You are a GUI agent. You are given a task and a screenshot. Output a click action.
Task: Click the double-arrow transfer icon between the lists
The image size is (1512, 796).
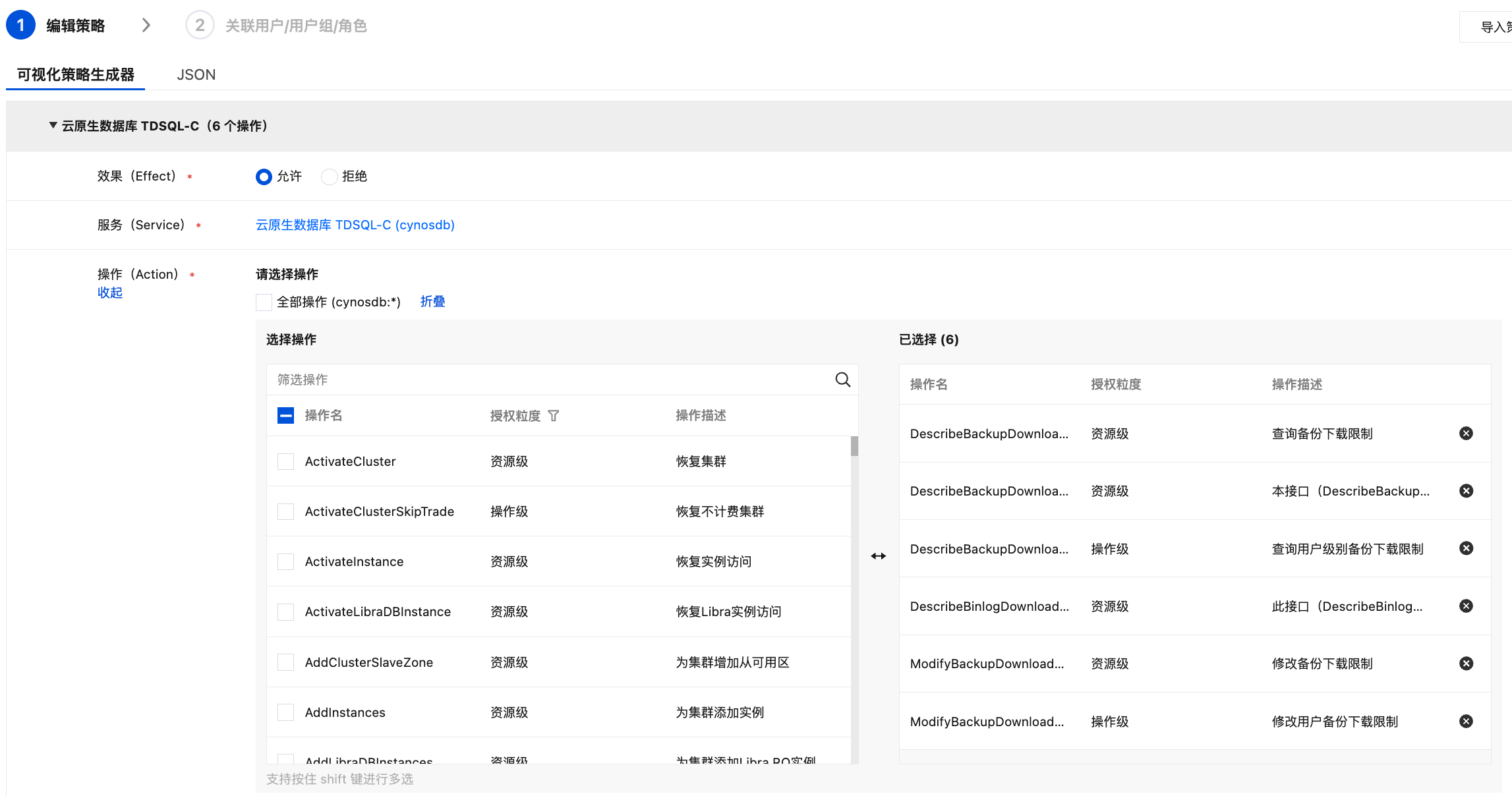pyautogui.click(x=878, y=556)
